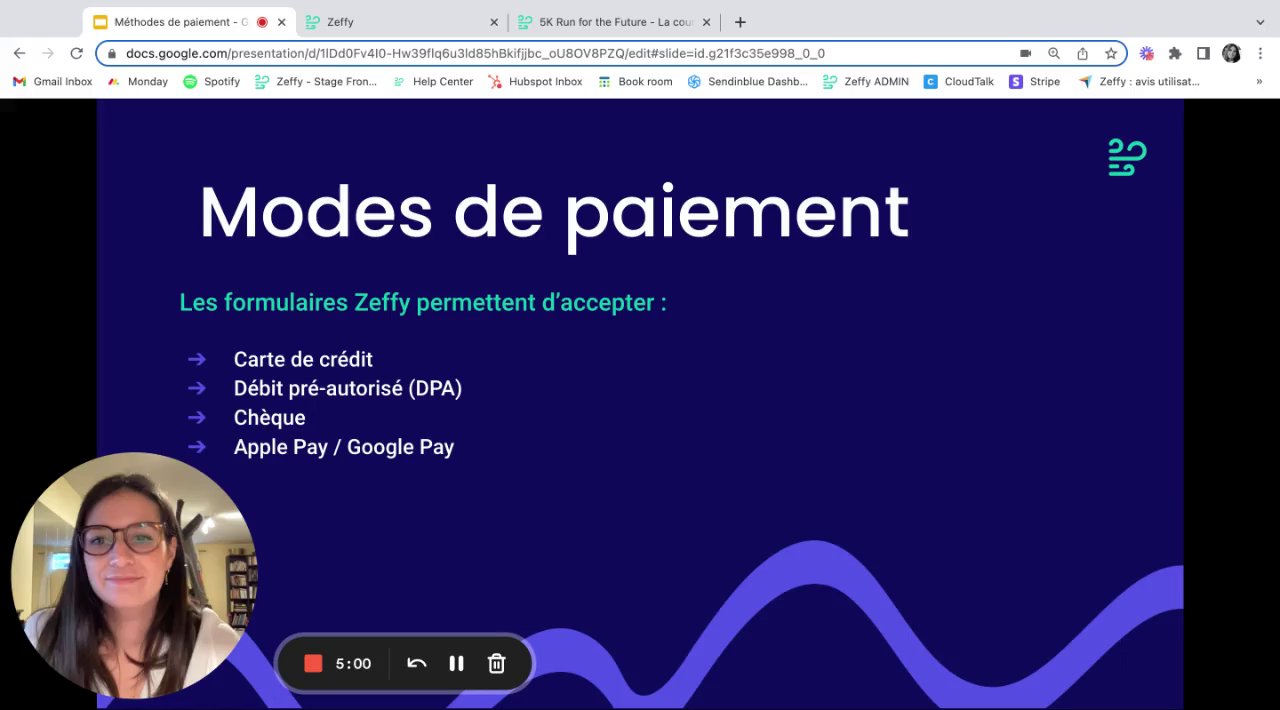
Task: Click the Débit pré-autorisé (DPA) bullet
Action: 348,388
